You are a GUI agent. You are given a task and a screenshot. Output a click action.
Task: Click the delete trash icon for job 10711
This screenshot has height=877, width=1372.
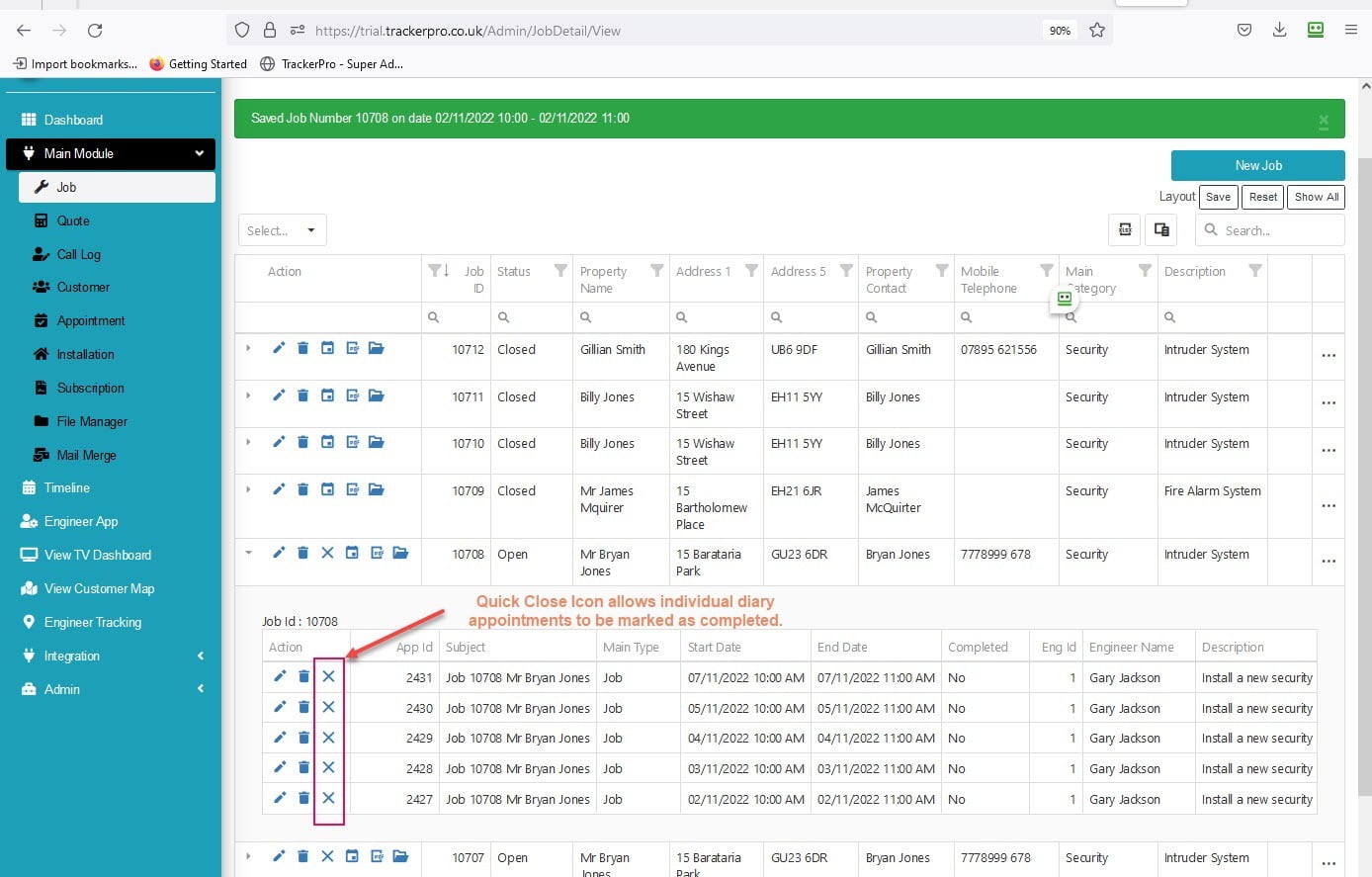click(302, 395)
